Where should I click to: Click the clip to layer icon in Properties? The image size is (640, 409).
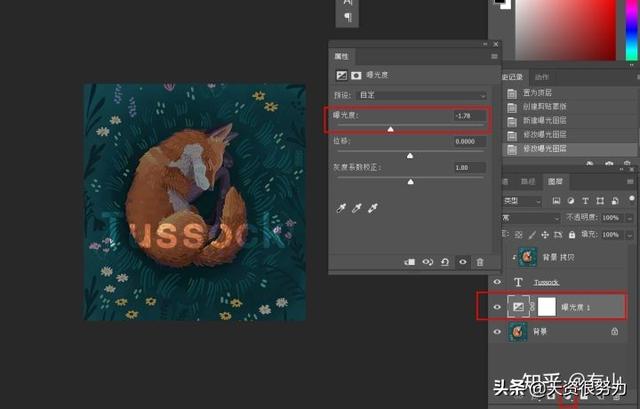click(410, 262)
